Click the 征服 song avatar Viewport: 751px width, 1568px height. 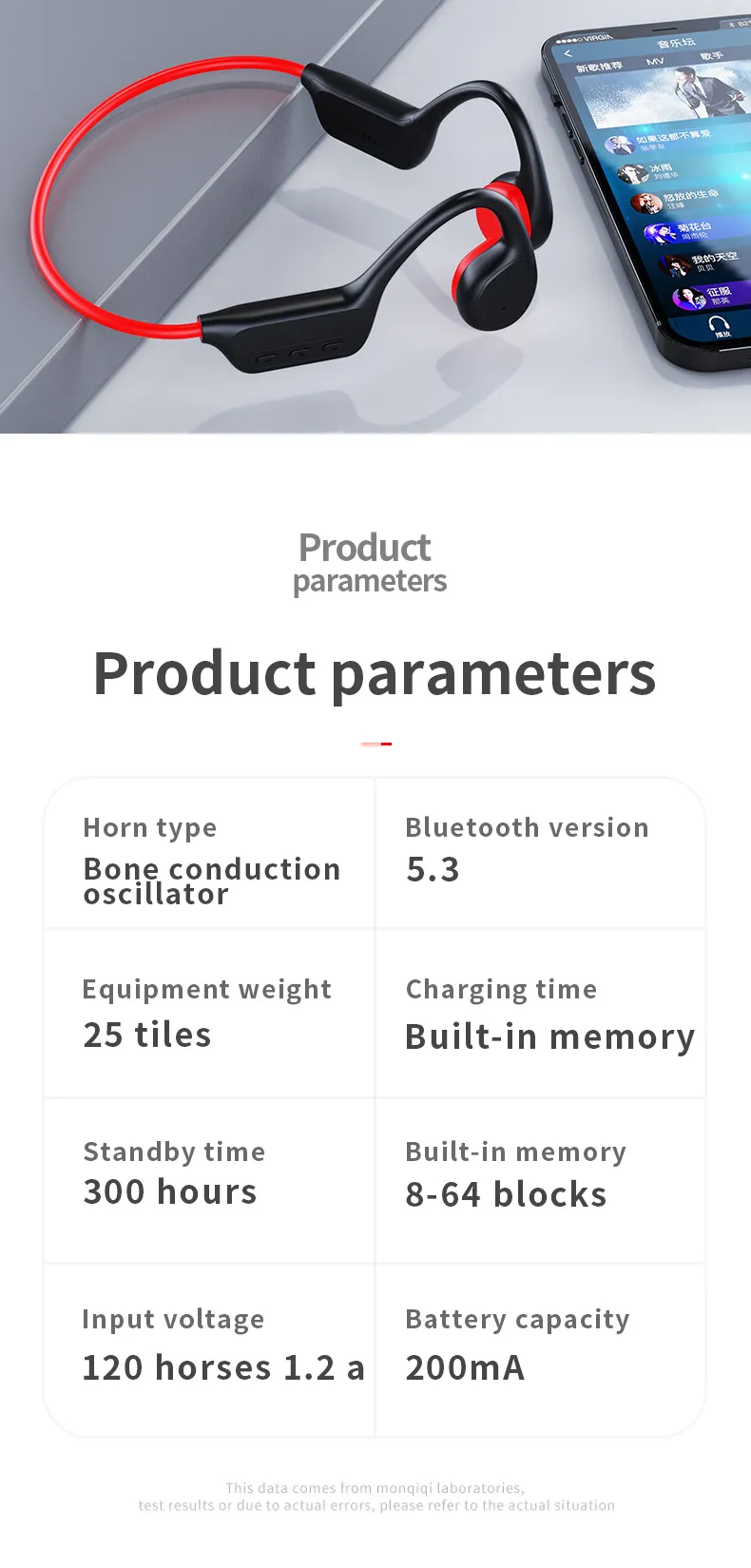click(691, 298)
